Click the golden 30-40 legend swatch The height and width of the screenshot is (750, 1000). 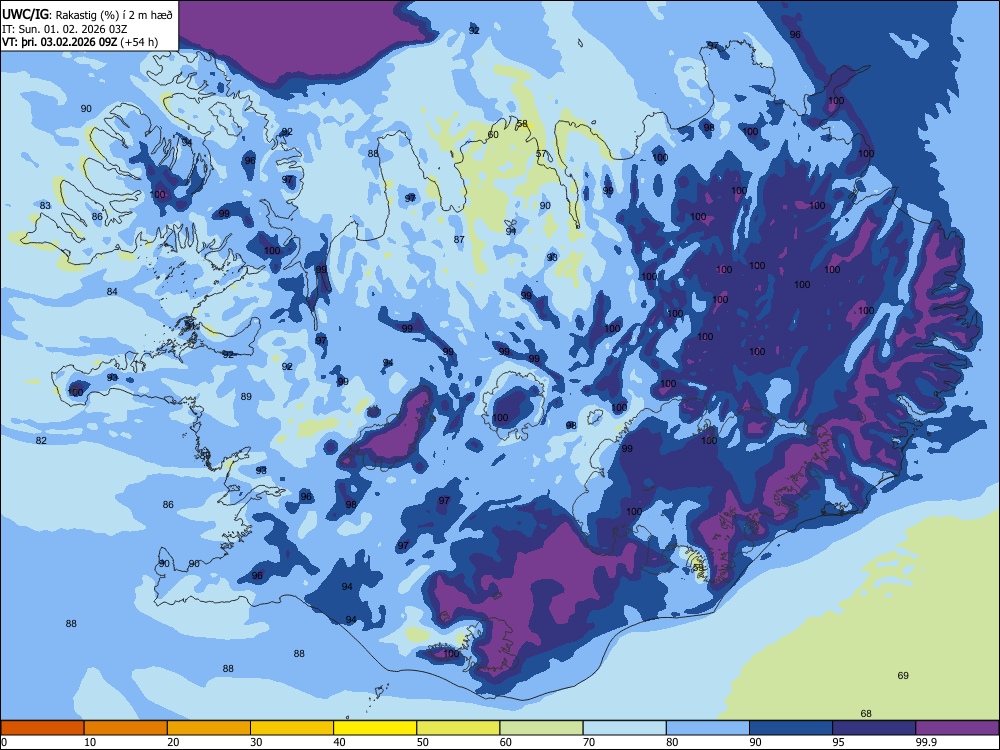tap(292, 728)
